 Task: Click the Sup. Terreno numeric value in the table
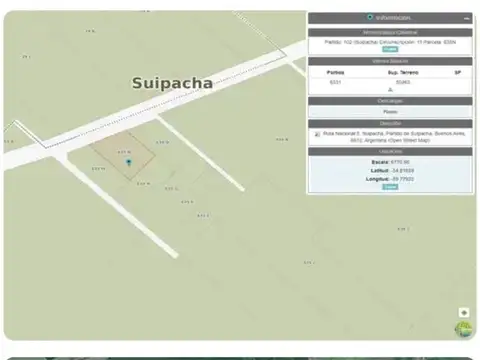point(403,82)
